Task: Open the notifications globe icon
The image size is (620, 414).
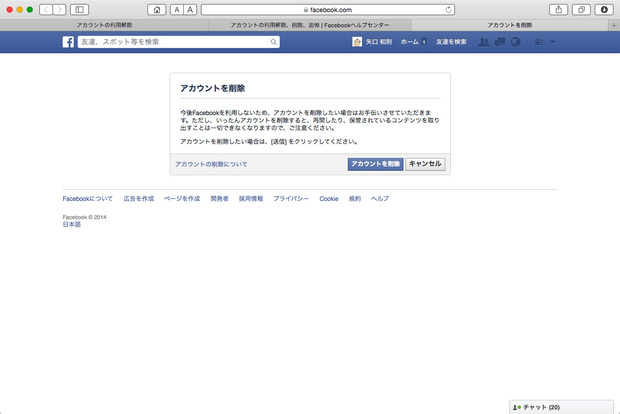Action: click(516, 43)
